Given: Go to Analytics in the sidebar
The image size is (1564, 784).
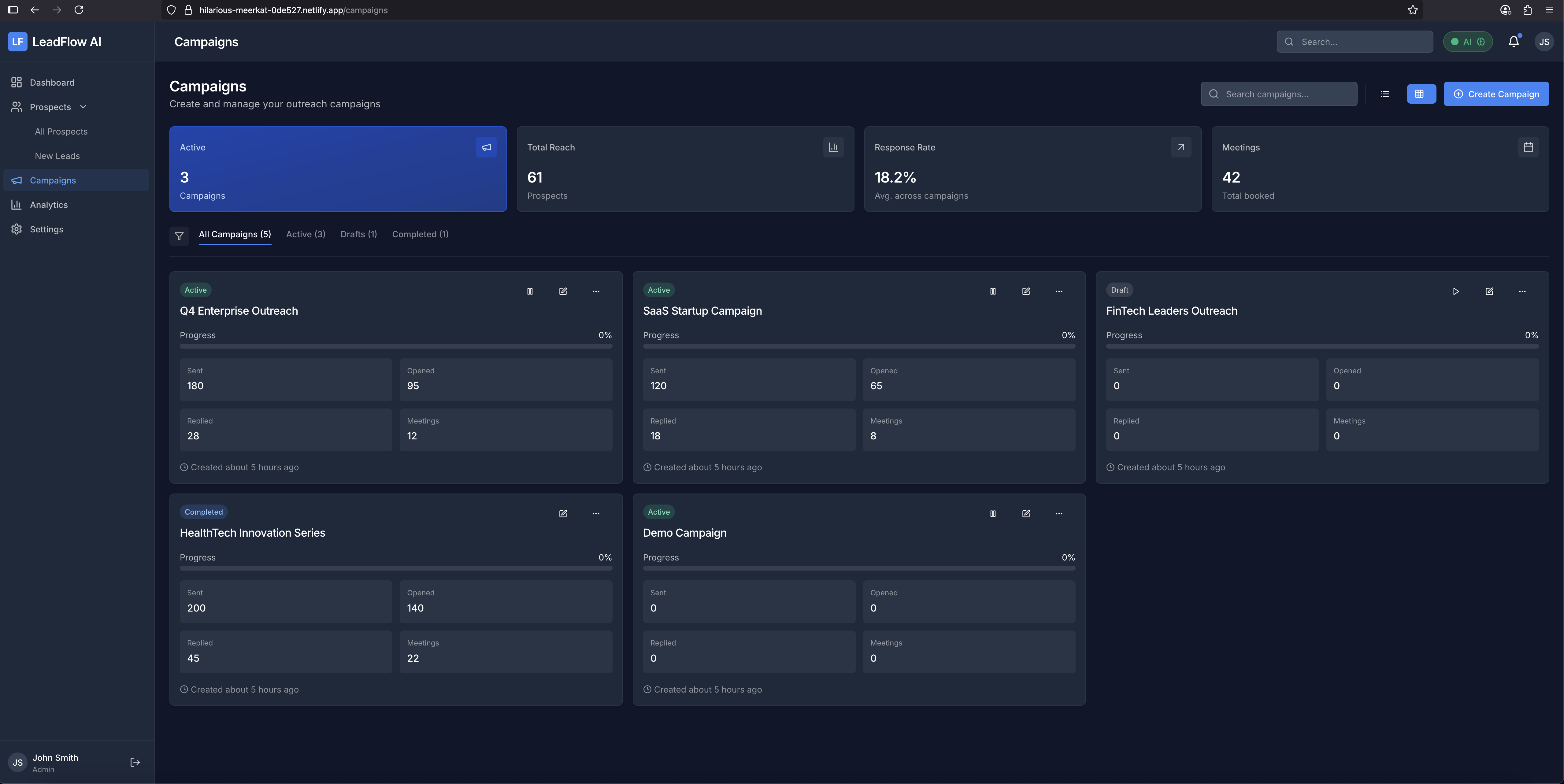Looking at the screenshot, I should tap(49, 205).
